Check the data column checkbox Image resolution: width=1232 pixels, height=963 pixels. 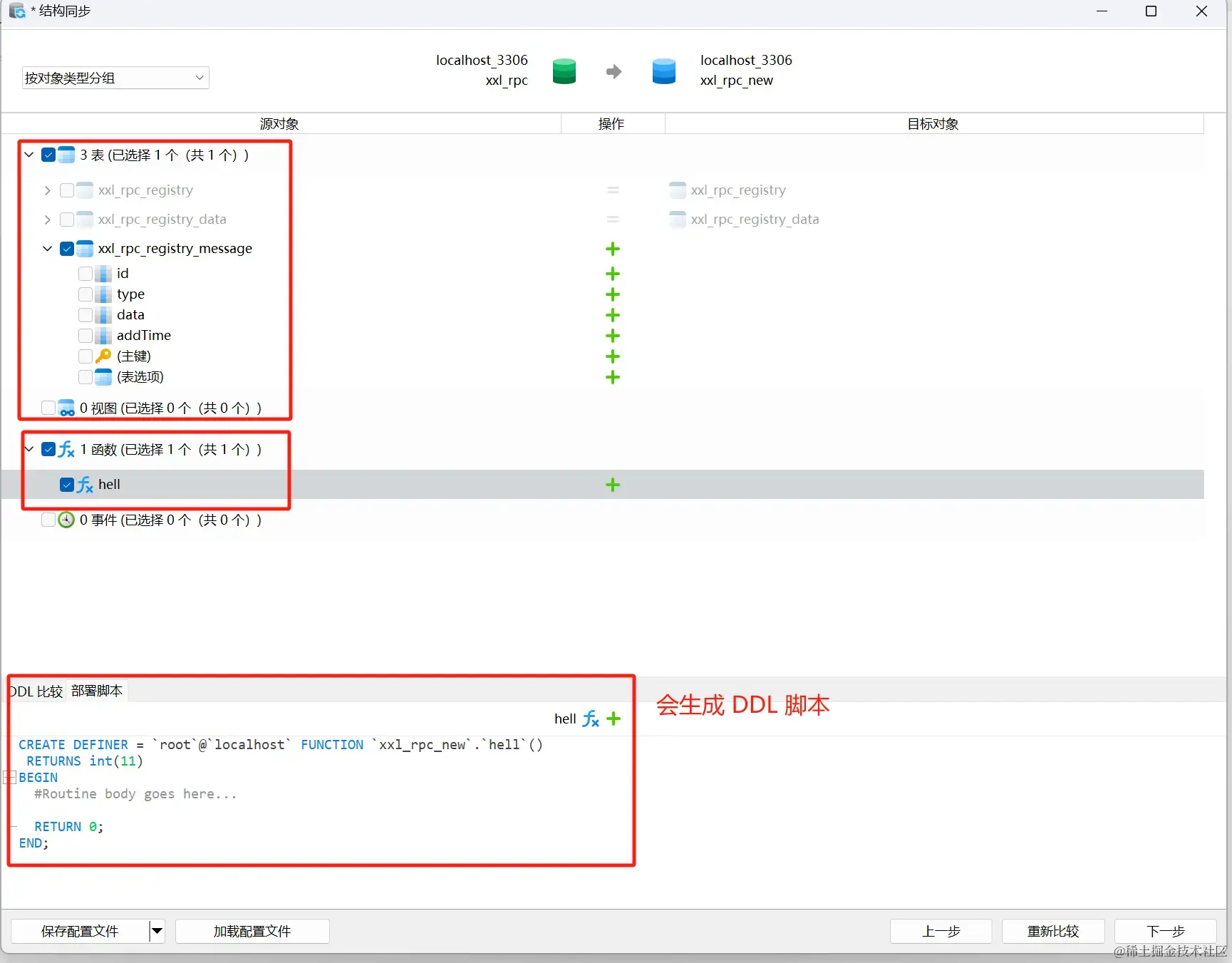point(86,315)
